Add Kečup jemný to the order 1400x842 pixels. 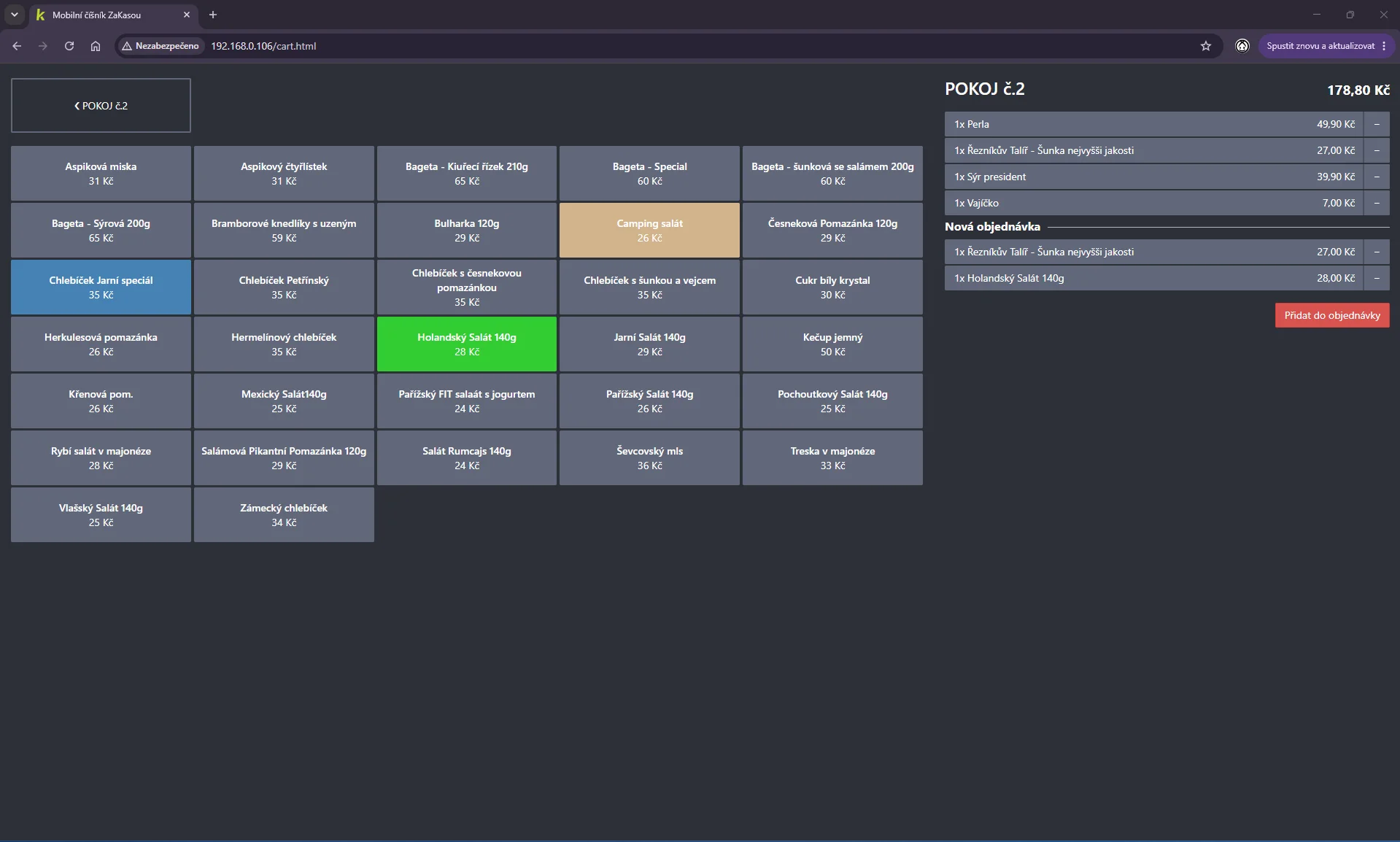tap(832, 344)
